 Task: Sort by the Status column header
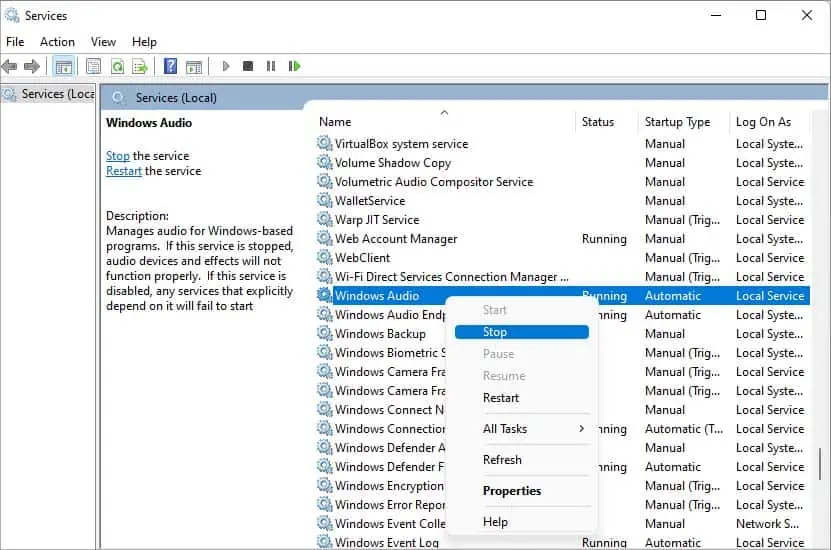[607, 122]
